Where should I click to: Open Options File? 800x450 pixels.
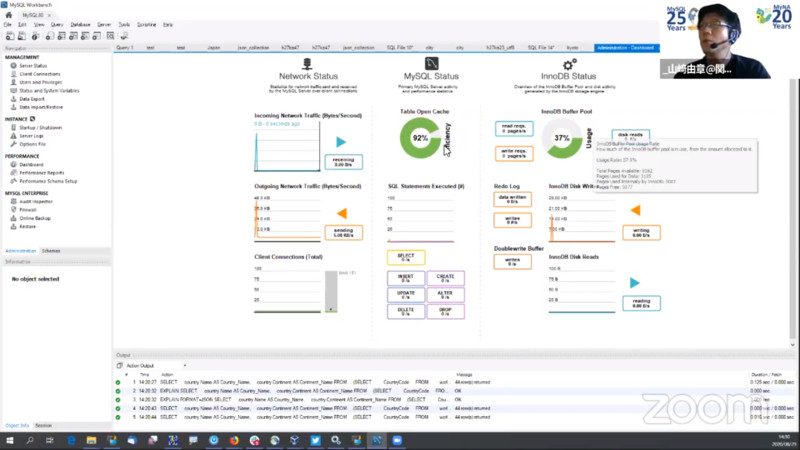pos(32,144)
